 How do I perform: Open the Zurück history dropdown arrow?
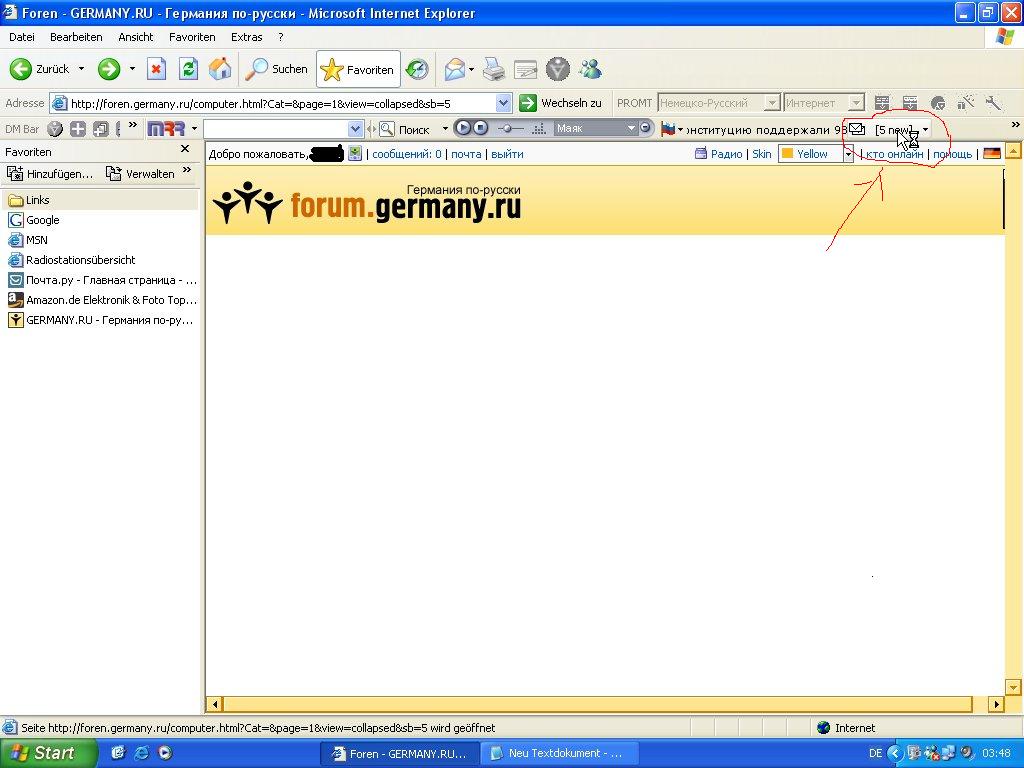(x=81, y=69)
